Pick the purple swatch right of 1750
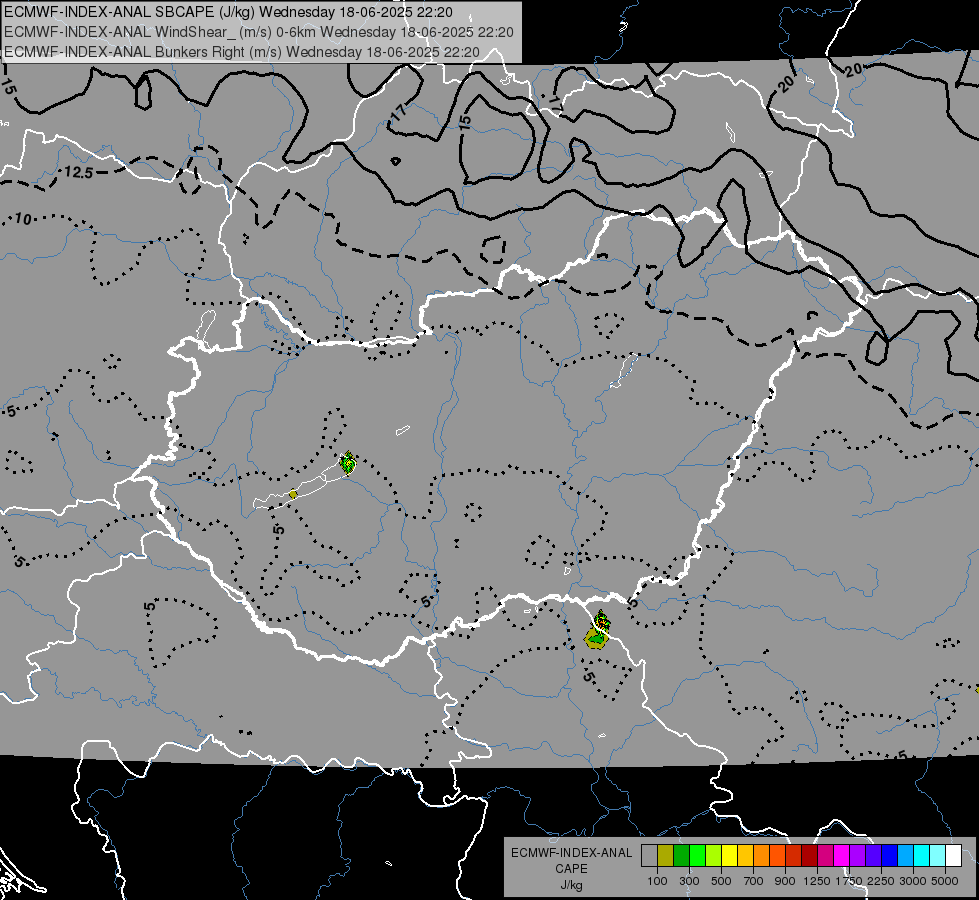The image size is (979, 900). pos(857,856)
